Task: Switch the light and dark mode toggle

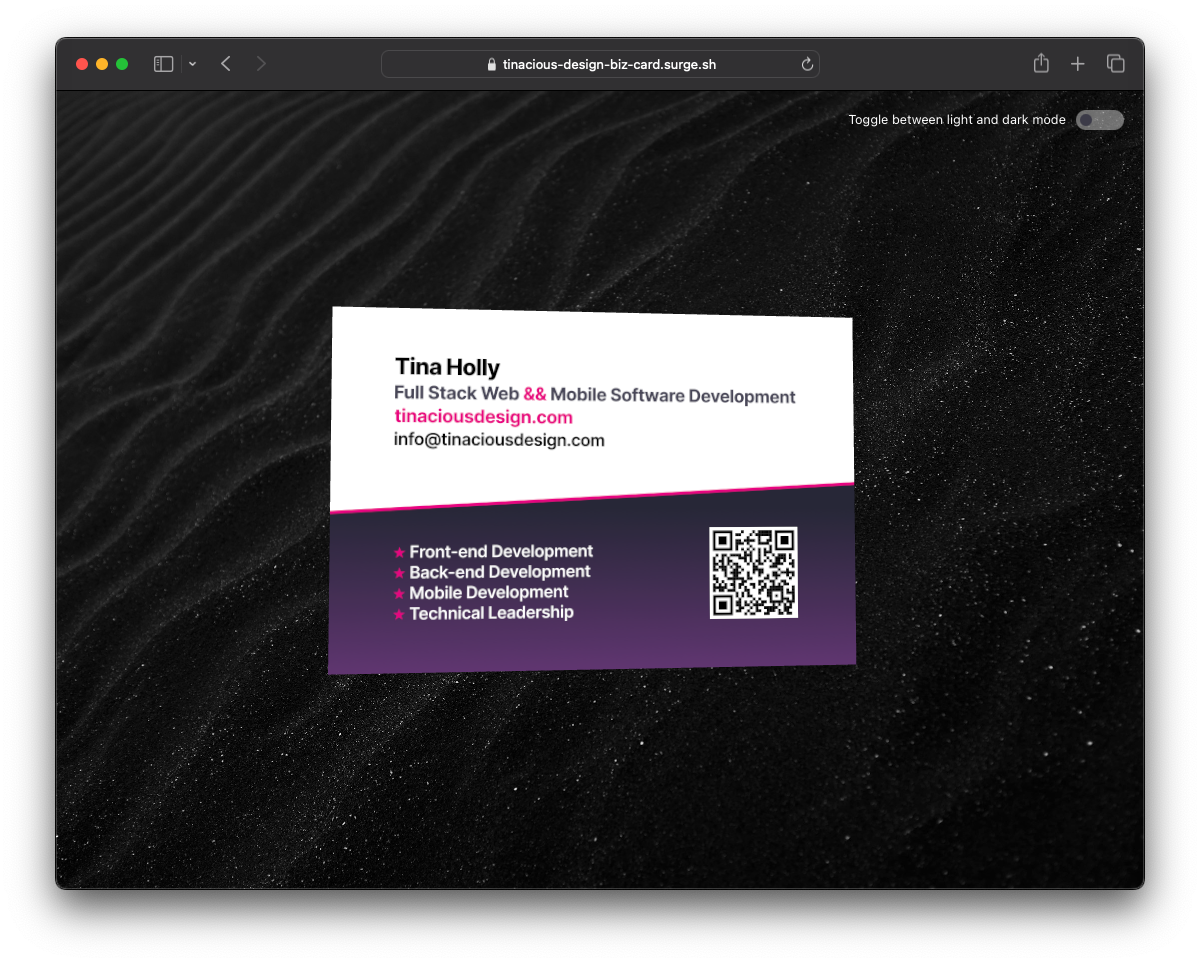Action: [x=1100, y=120]
